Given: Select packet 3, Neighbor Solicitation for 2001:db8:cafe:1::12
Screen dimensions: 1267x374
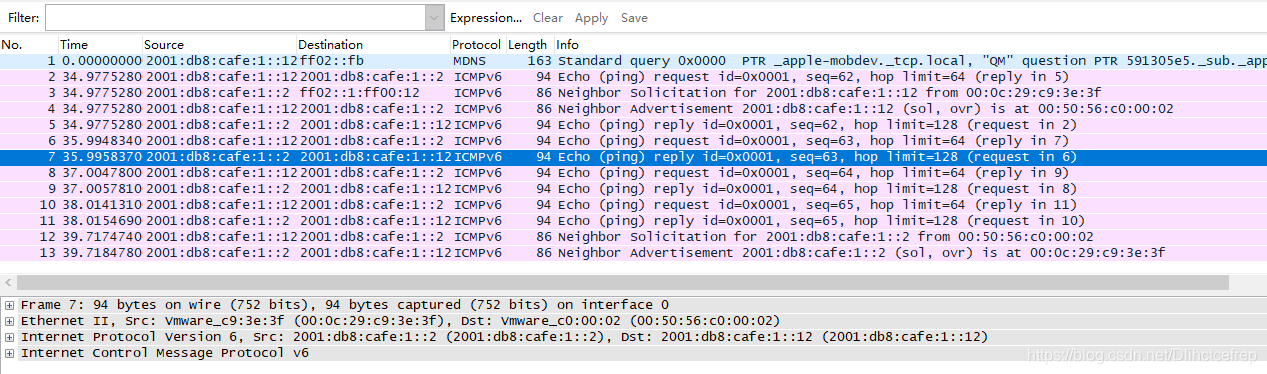Looking at the screenshot, I should pos(633,93).
